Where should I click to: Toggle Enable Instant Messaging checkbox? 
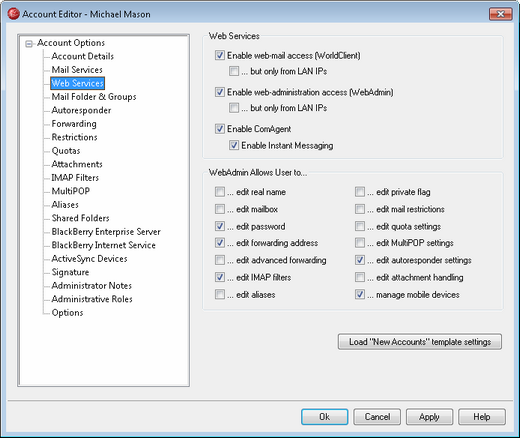point(234,145)
